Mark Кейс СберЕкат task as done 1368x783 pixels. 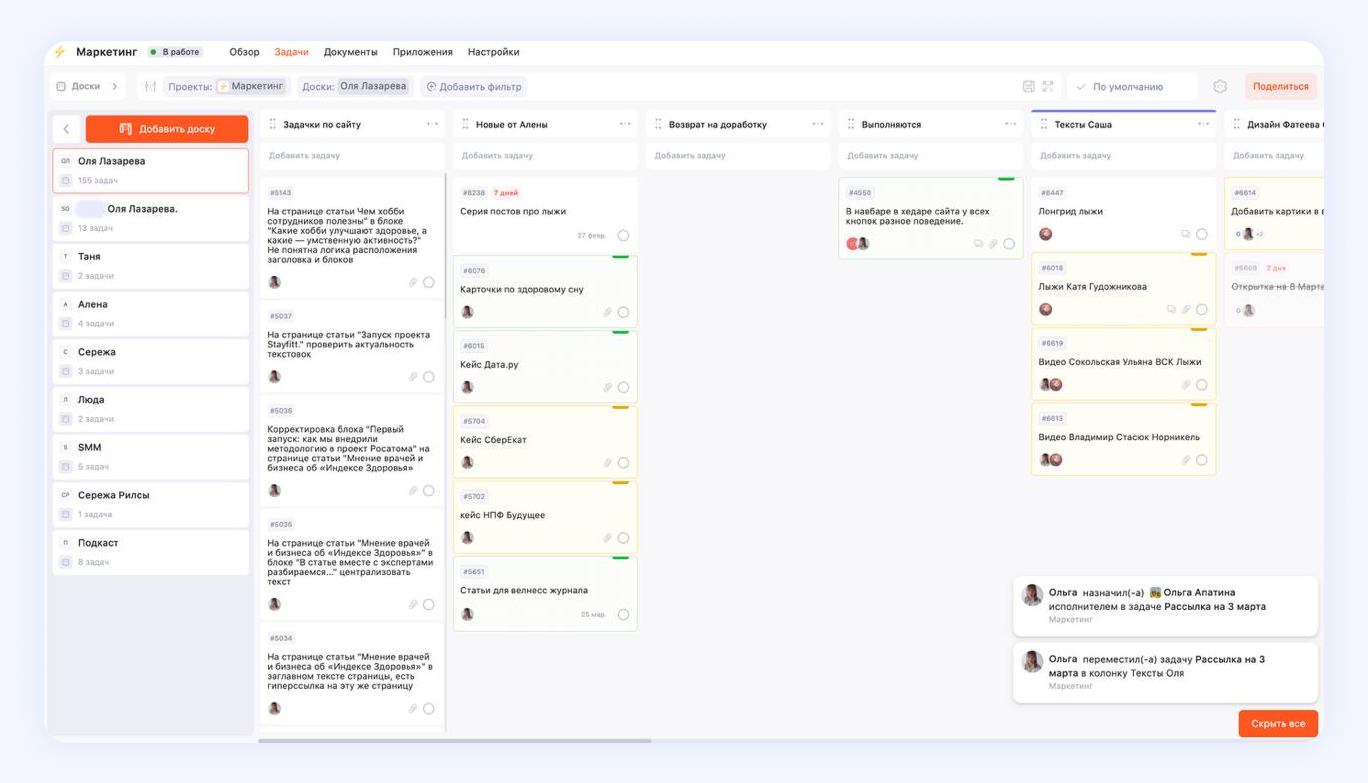coord(623,463)
